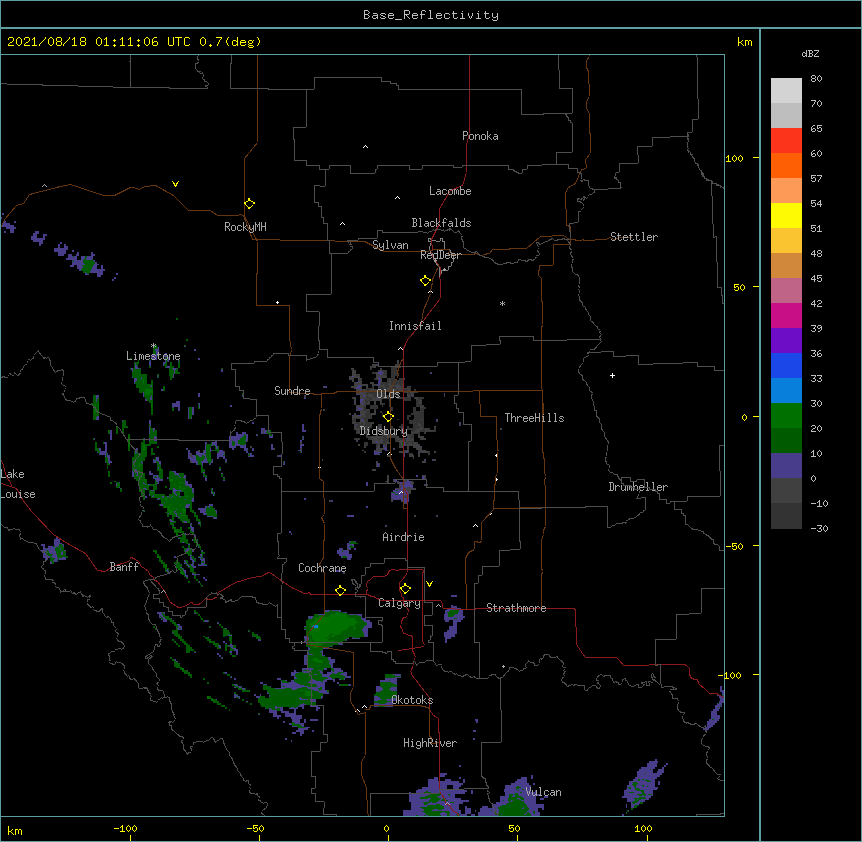This screenshot has height=842, width=862.
Task: Click the dBZ legend heading
Action: coord(810,54)
